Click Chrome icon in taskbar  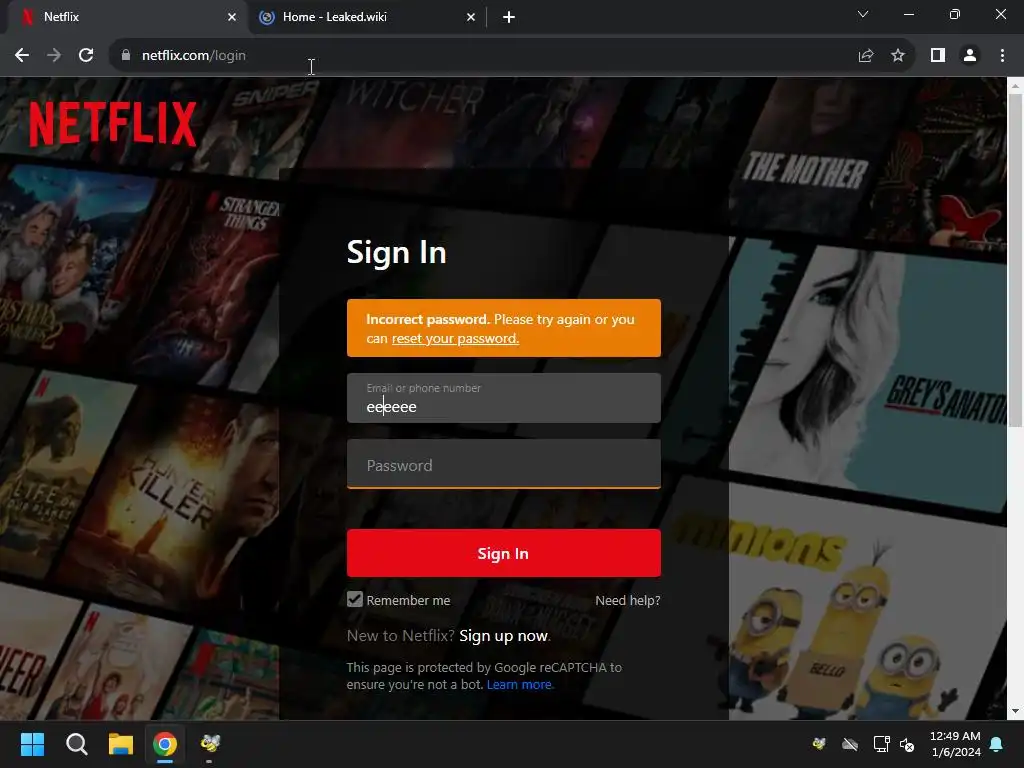(x=165, y=744)
